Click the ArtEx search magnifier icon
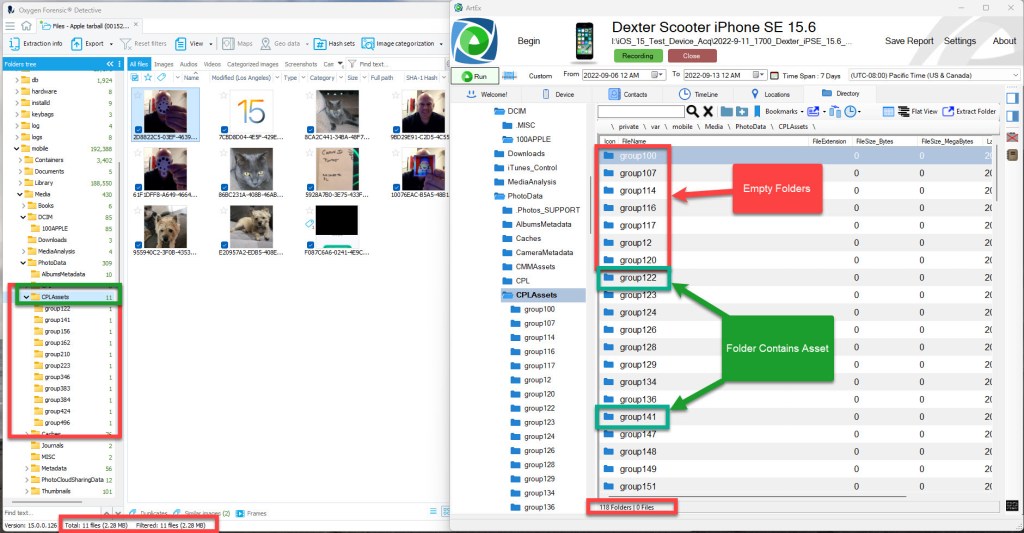Image resolution: width=1024 pixels, height=533 pixels. (x=690, y=111)
